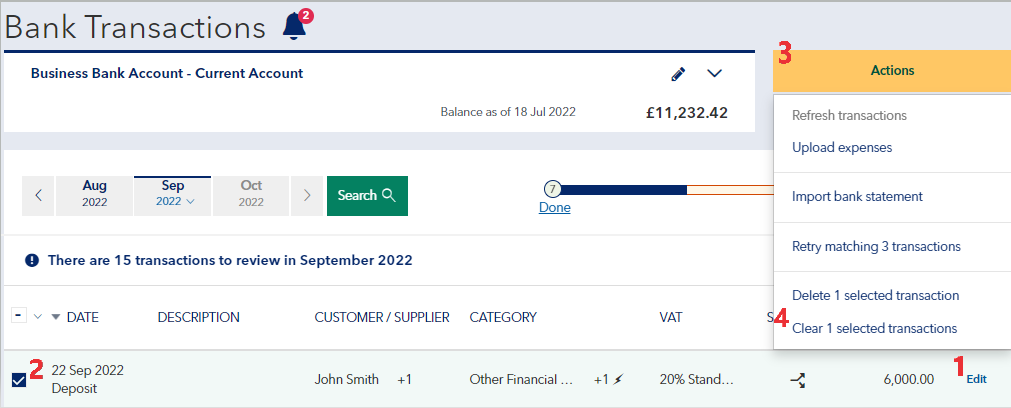The image size is (1011, 408).
Task: Select Delete 1 selected transaction
Action: 875,295
